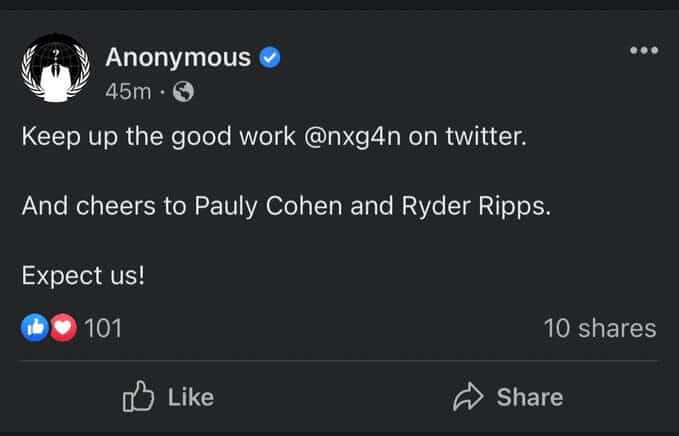
Task: Click the thumbs-up outline icon beside Like
Action: tap(138, 396)
